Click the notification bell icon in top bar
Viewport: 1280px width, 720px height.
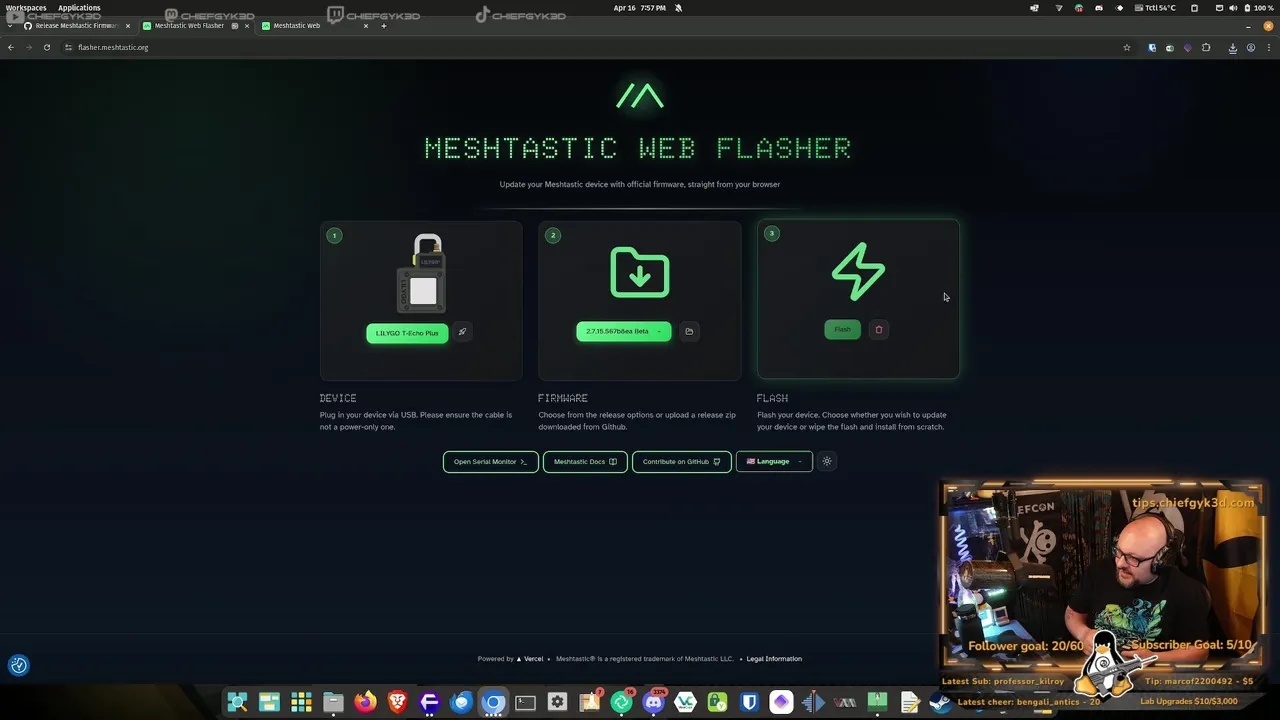[x=678, y=8]
